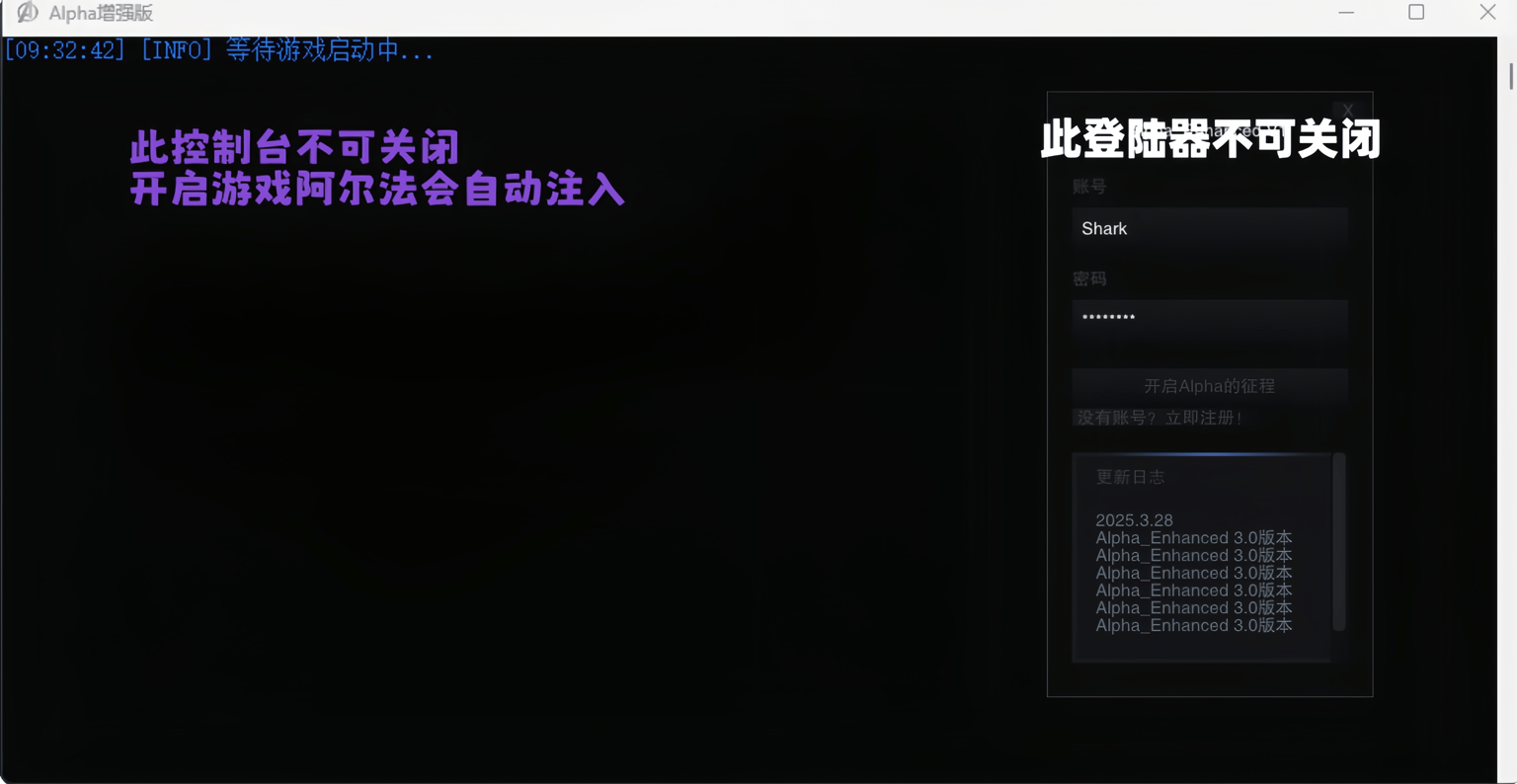Click the Alpha app icon in title bar
This screenshot has width=1517, height=784.
click(x=27, y=13)
